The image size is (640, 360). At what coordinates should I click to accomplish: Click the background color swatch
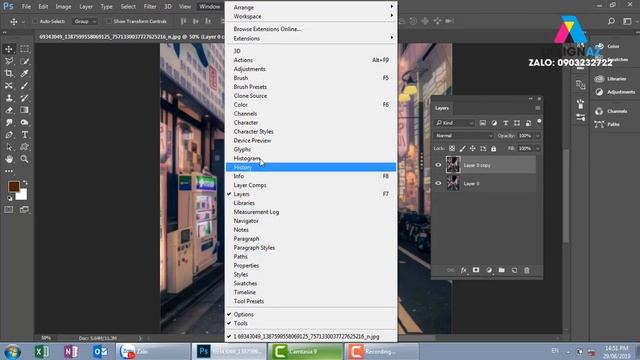tap(22, 195)
